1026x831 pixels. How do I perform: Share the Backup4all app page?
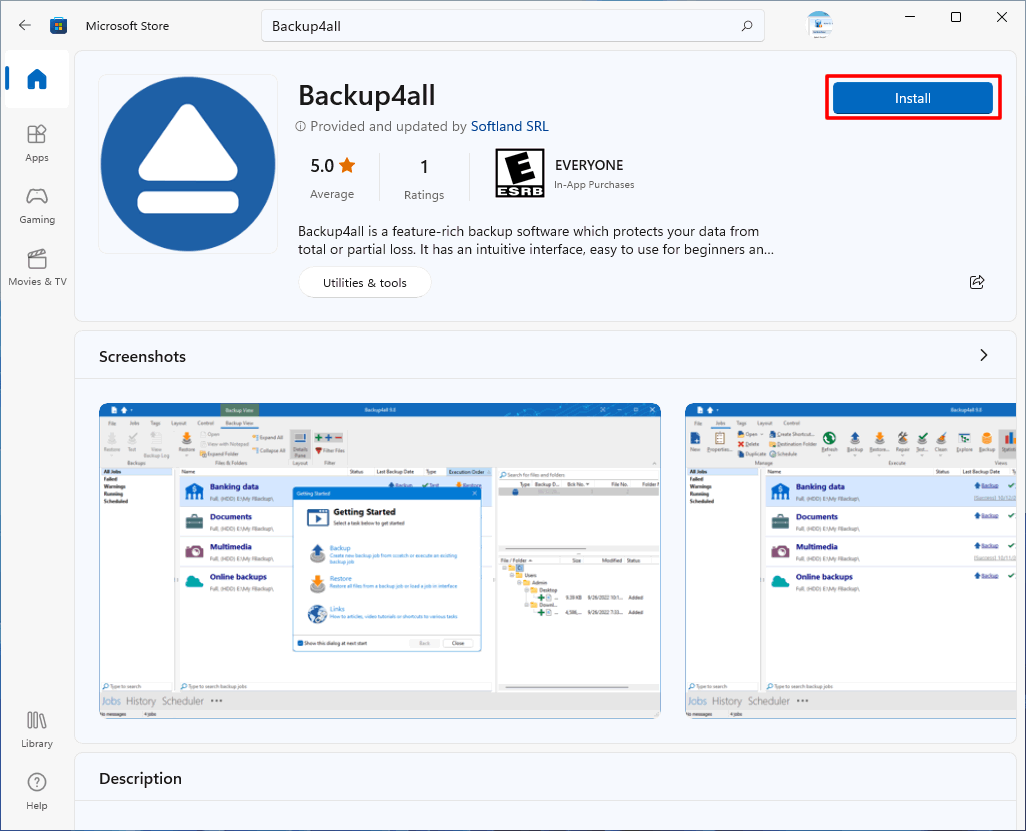coord(977,282)
